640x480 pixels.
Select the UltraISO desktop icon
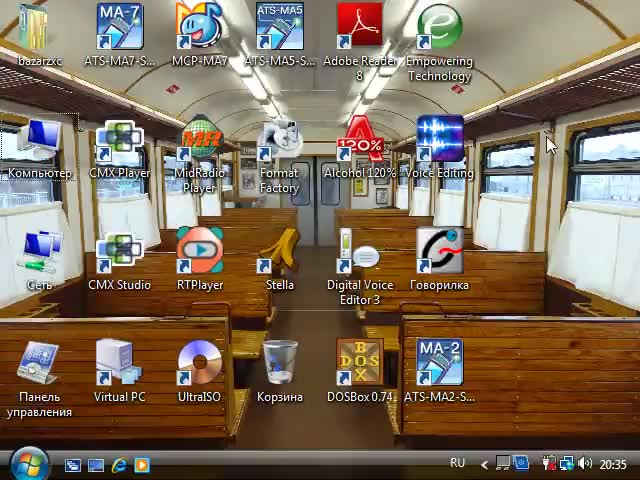click(x=200, y=363)
